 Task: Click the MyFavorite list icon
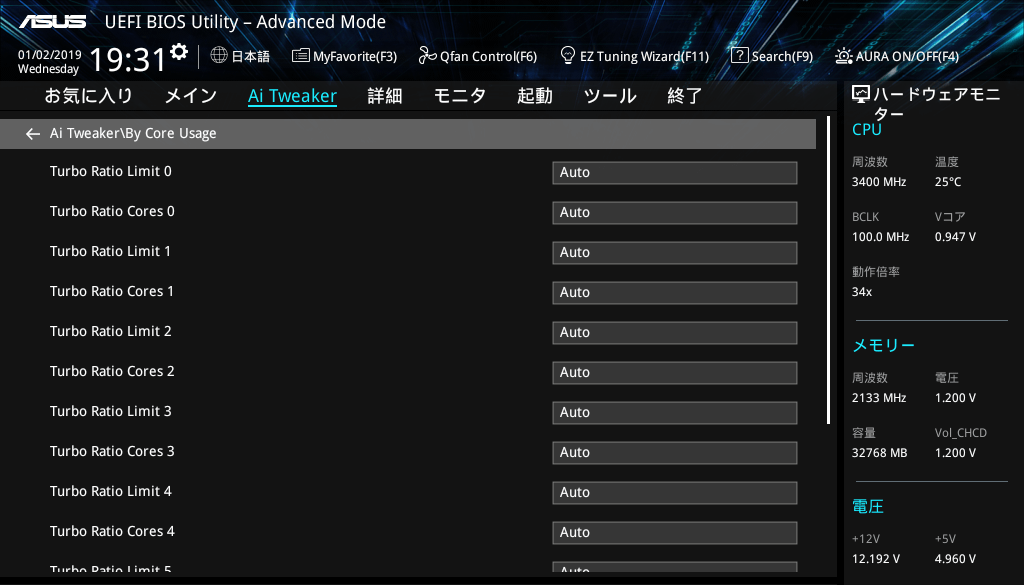[300, 55]
